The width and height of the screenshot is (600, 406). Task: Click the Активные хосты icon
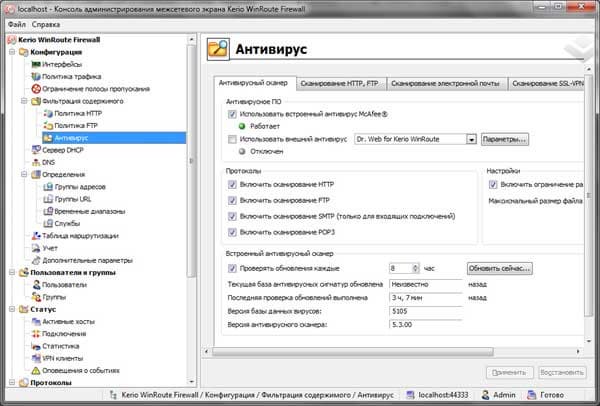(36, 321)
